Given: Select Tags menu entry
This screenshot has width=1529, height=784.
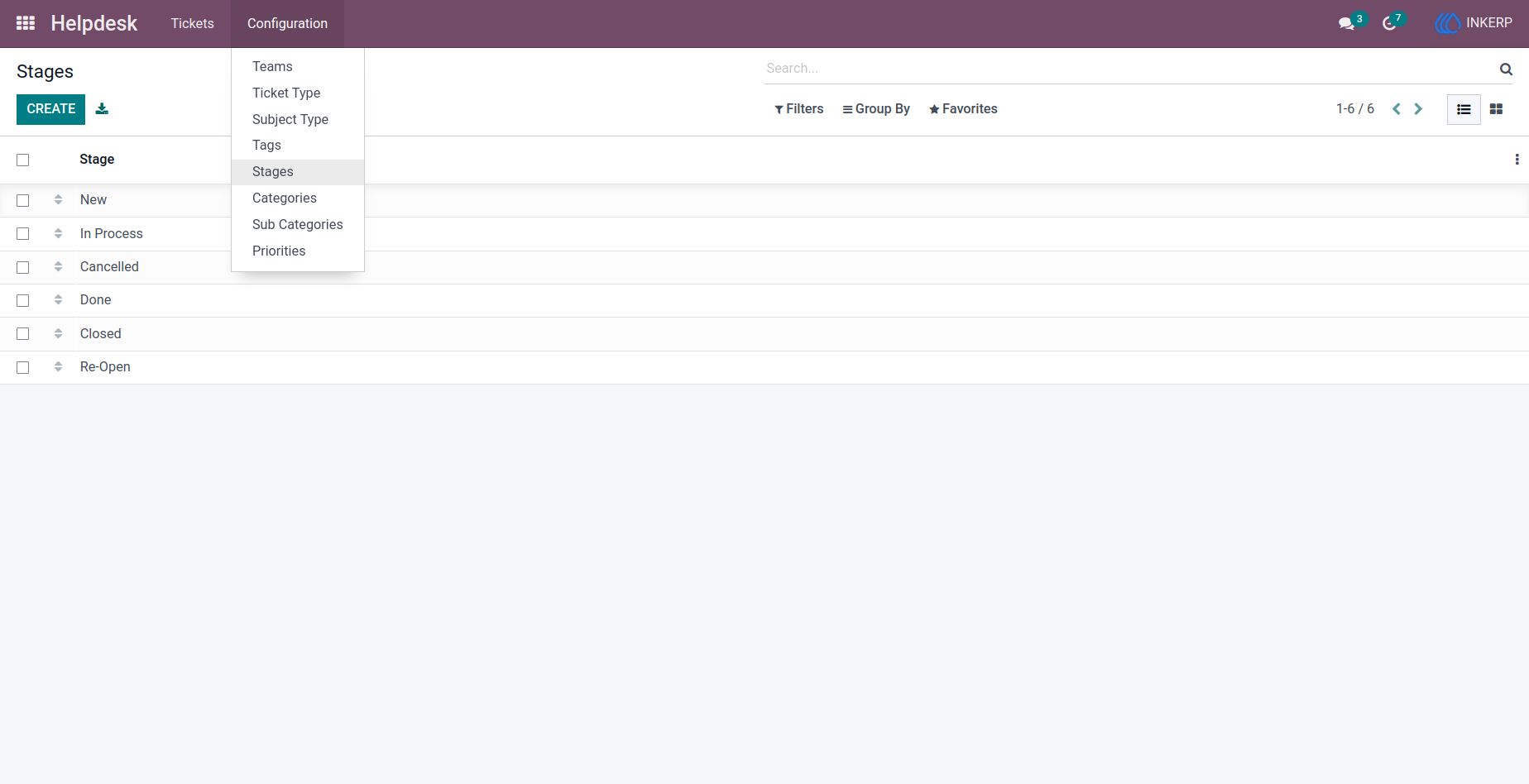Looking at the screenshot, I should click(x=298, y=145).
